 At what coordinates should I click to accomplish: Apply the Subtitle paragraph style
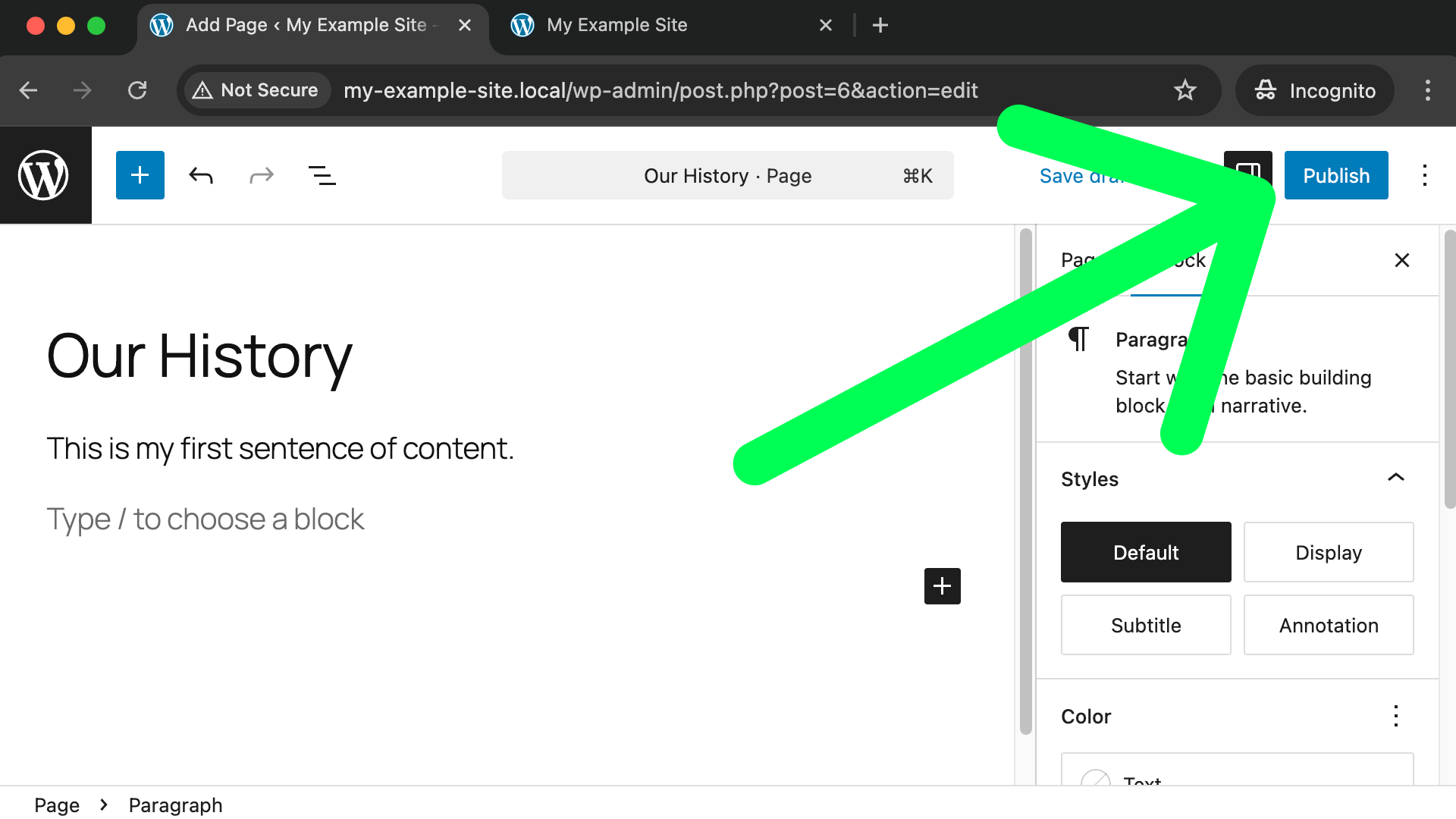[1145, 625]
